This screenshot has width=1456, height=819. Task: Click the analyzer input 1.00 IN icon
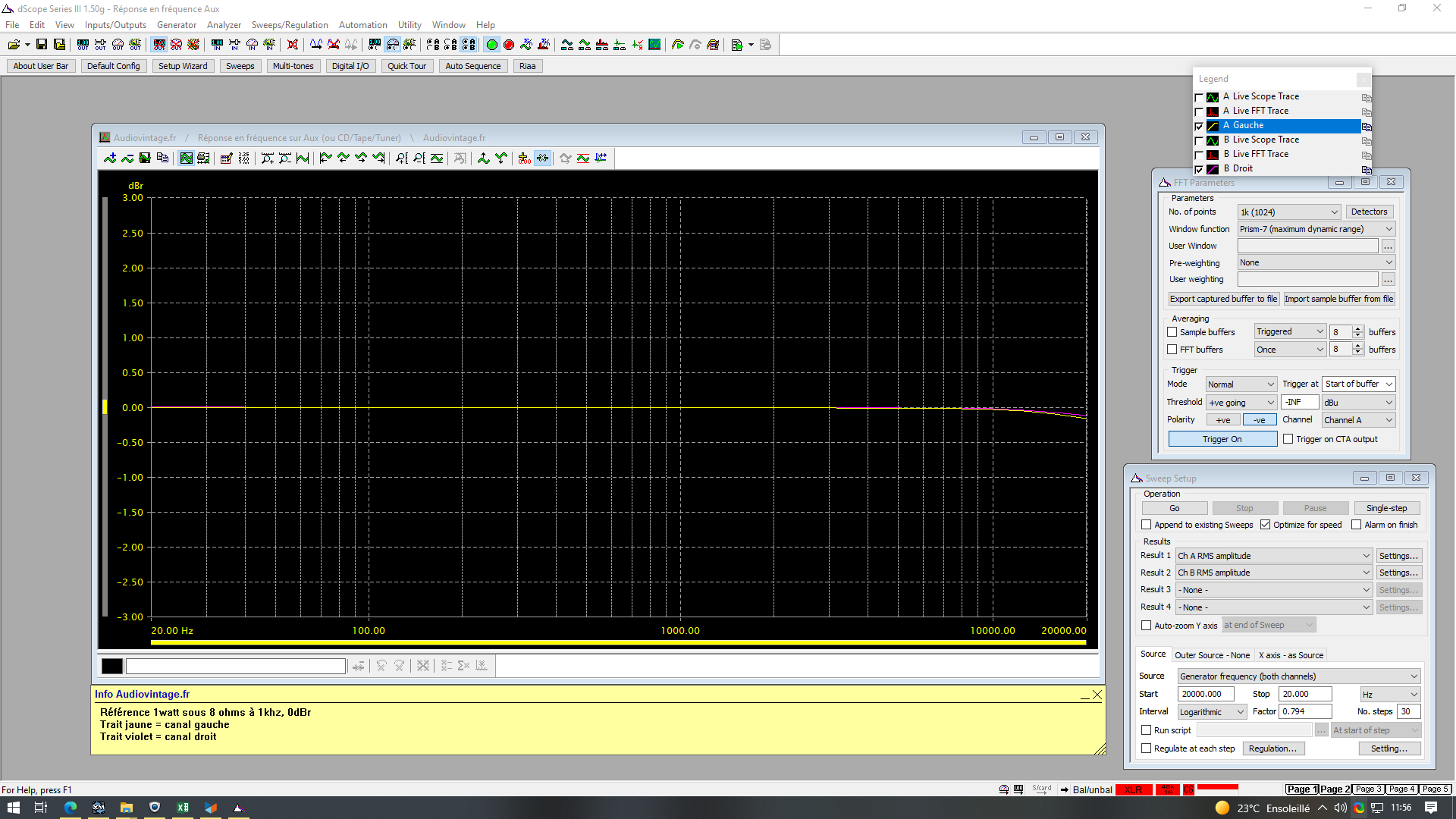(217, 45)
